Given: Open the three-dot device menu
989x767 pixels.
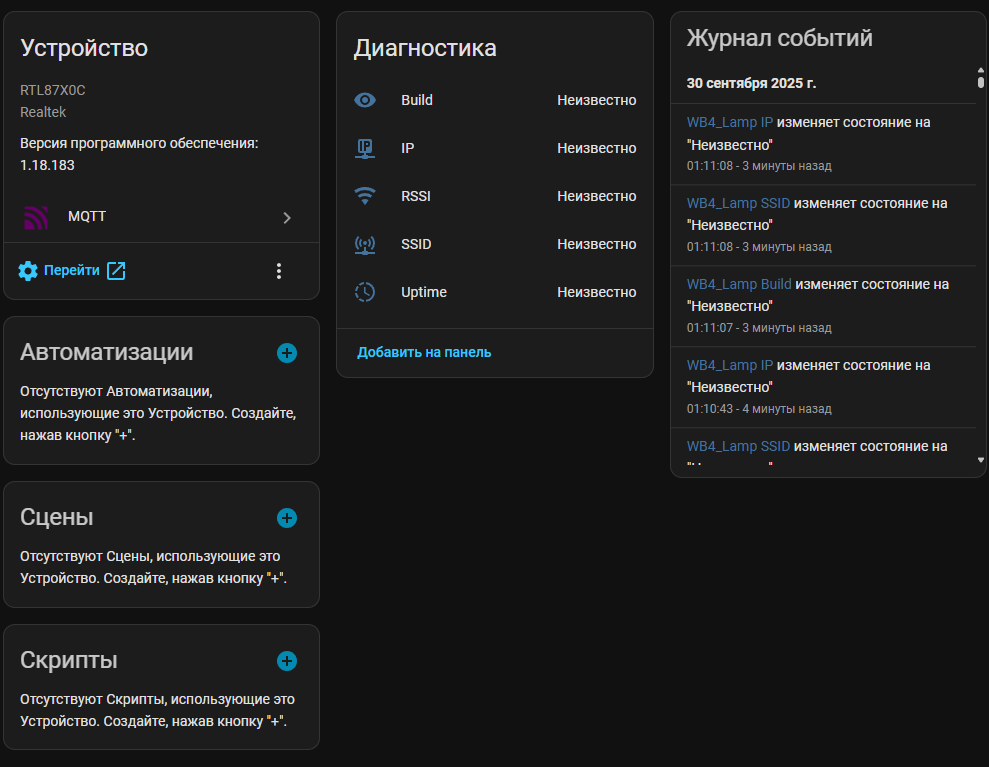Looking at the screenshot, I should (279, 271).
